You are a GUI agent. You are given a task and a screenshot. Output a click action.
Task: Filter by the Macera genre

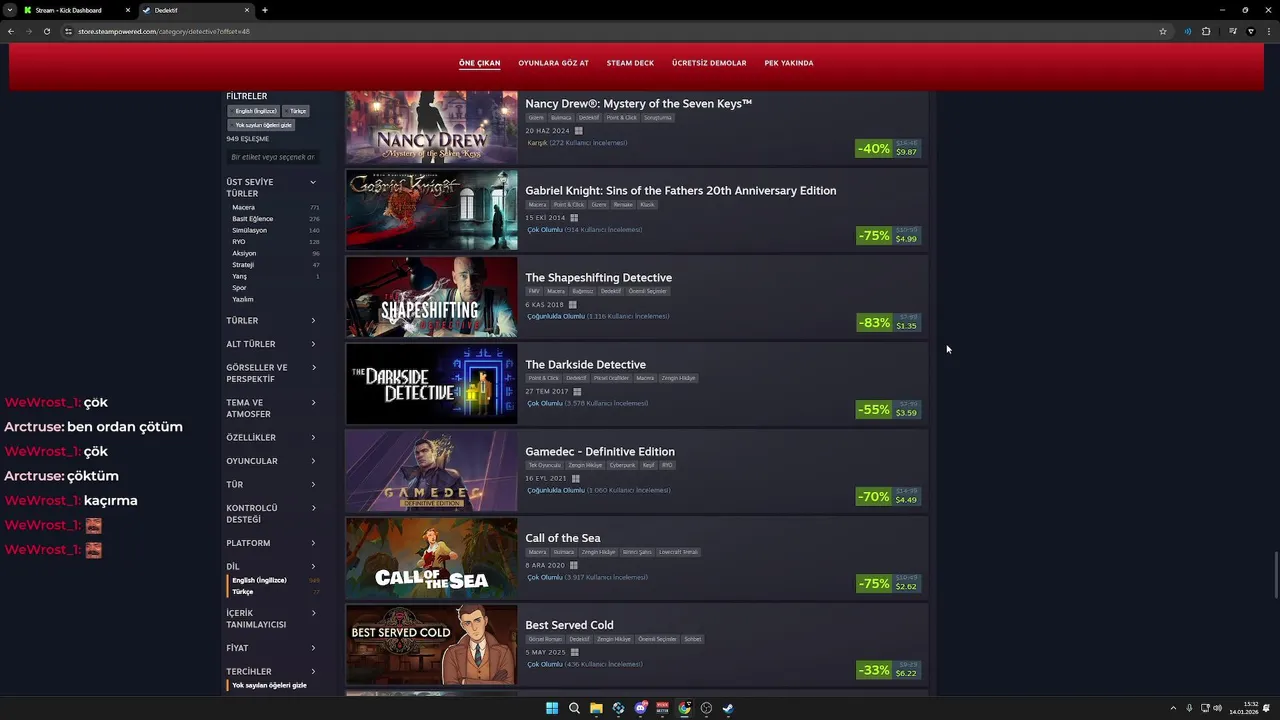click(243, 207)
